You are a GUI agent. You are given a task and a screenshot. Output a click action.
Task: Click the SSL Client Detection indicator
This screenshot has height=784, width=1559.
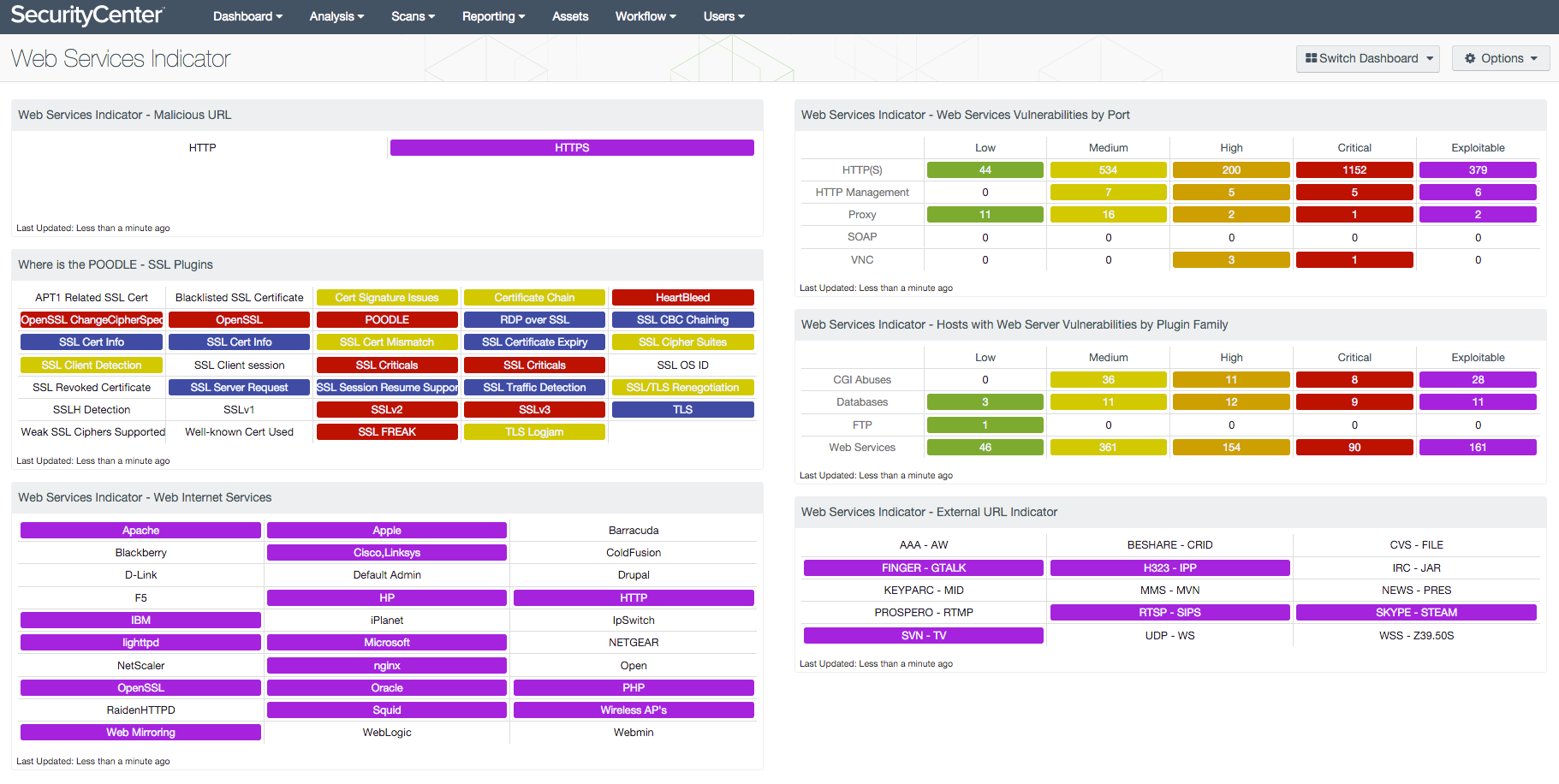(x=92, y=365)
